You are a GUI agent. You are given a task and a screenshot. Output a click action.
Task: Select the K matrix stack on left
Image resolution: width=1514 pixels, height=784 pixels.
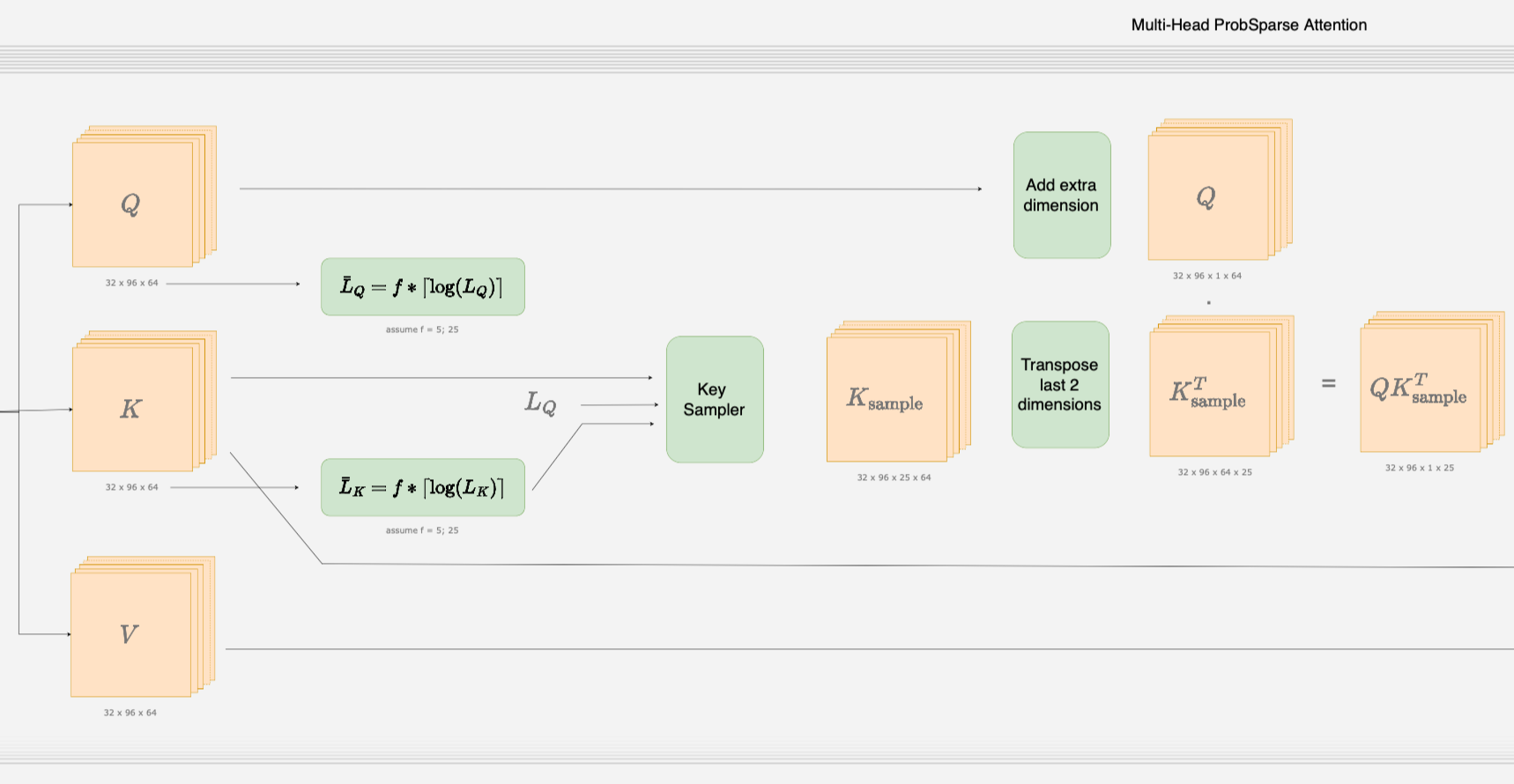tap(133, 408)
